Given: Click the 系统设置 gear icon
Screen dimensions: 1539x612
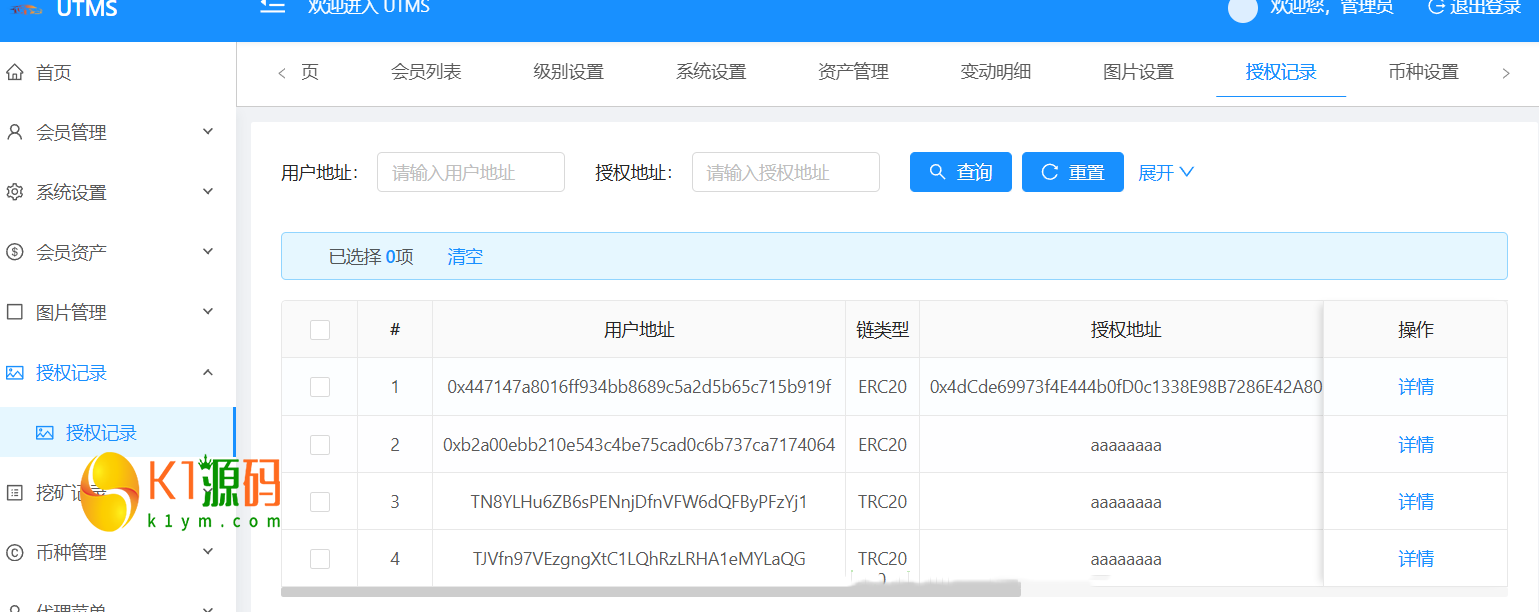Looking at the screenshot, I should [x=15, y=192].
